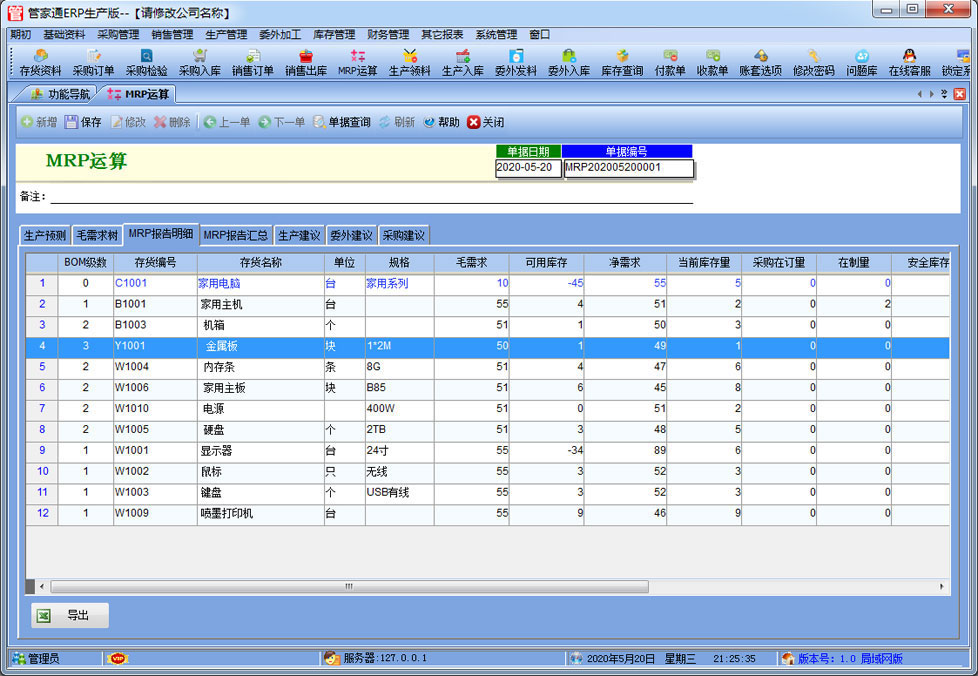The width and height of the screenshot is (978, 676).
Task: Open the 修改密码 toolbar icon
Action: pyautogui.click(x=814, y=62)
